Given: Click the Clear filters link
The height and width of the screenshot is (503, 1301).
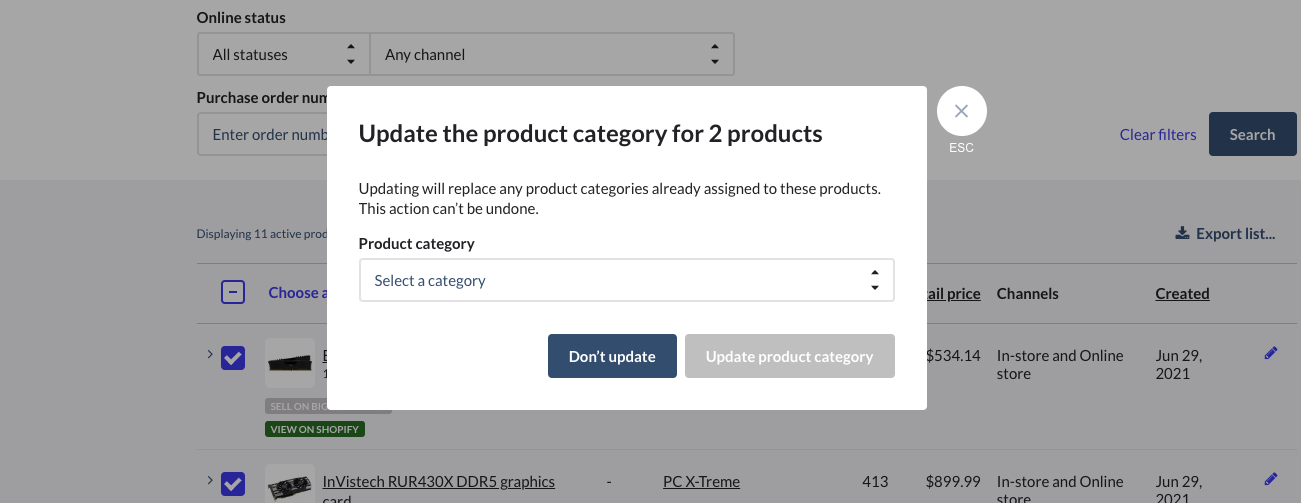Looking at the screenshot, I should pos(1157,134).
